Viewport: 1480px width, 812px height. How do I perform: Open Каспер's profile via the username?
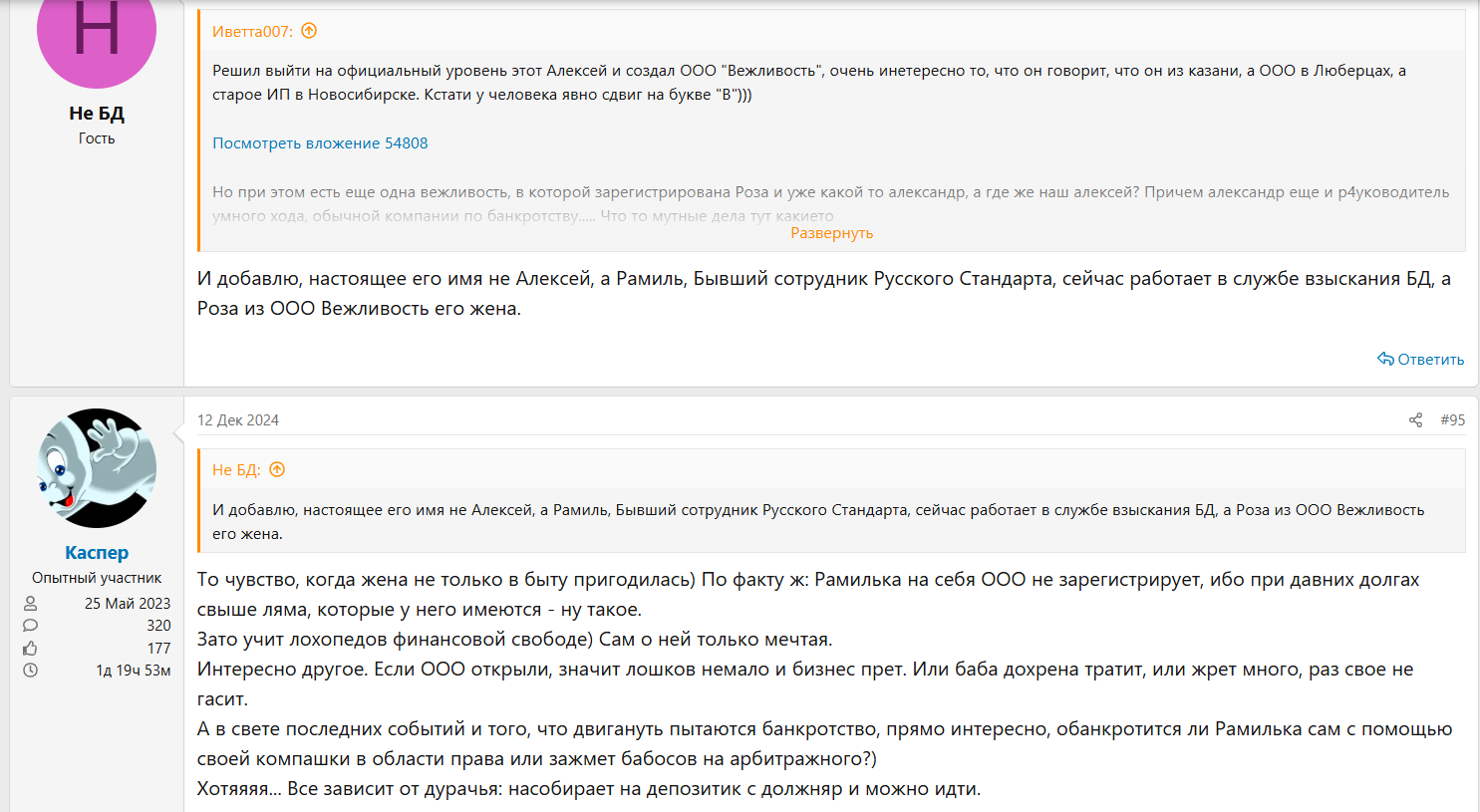tap(97, 552)
